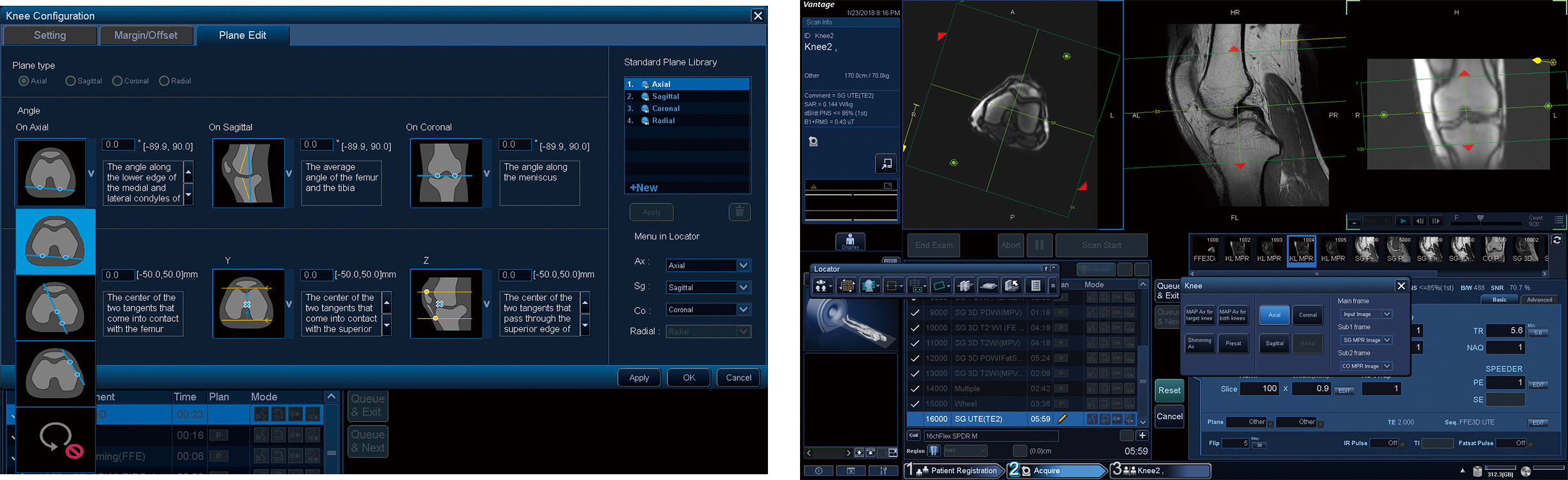
Task: Switch to the Setting tab
Action: (x=50, y=35)
